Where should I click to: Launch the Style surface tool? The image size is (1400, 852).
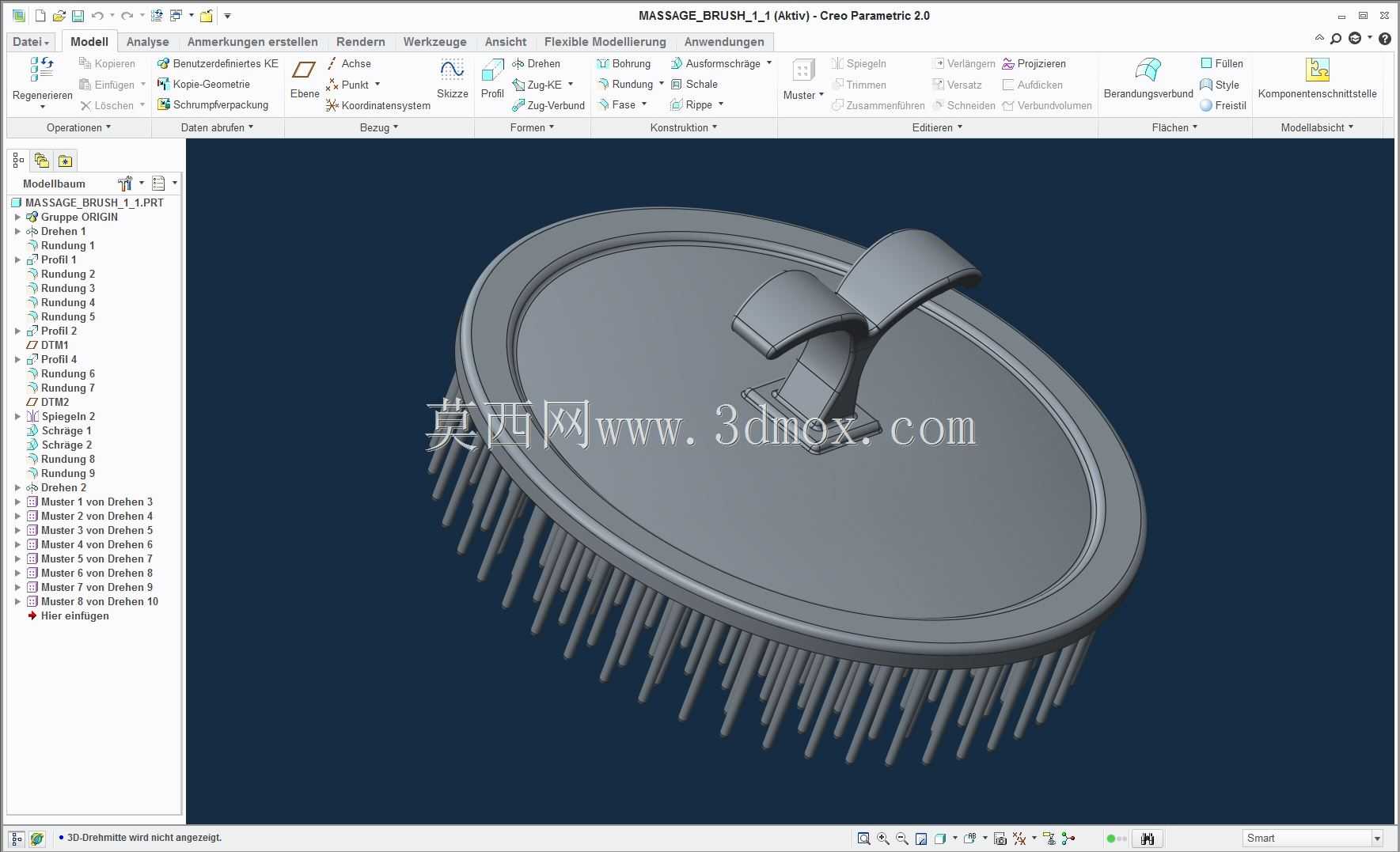point(1220,85)
